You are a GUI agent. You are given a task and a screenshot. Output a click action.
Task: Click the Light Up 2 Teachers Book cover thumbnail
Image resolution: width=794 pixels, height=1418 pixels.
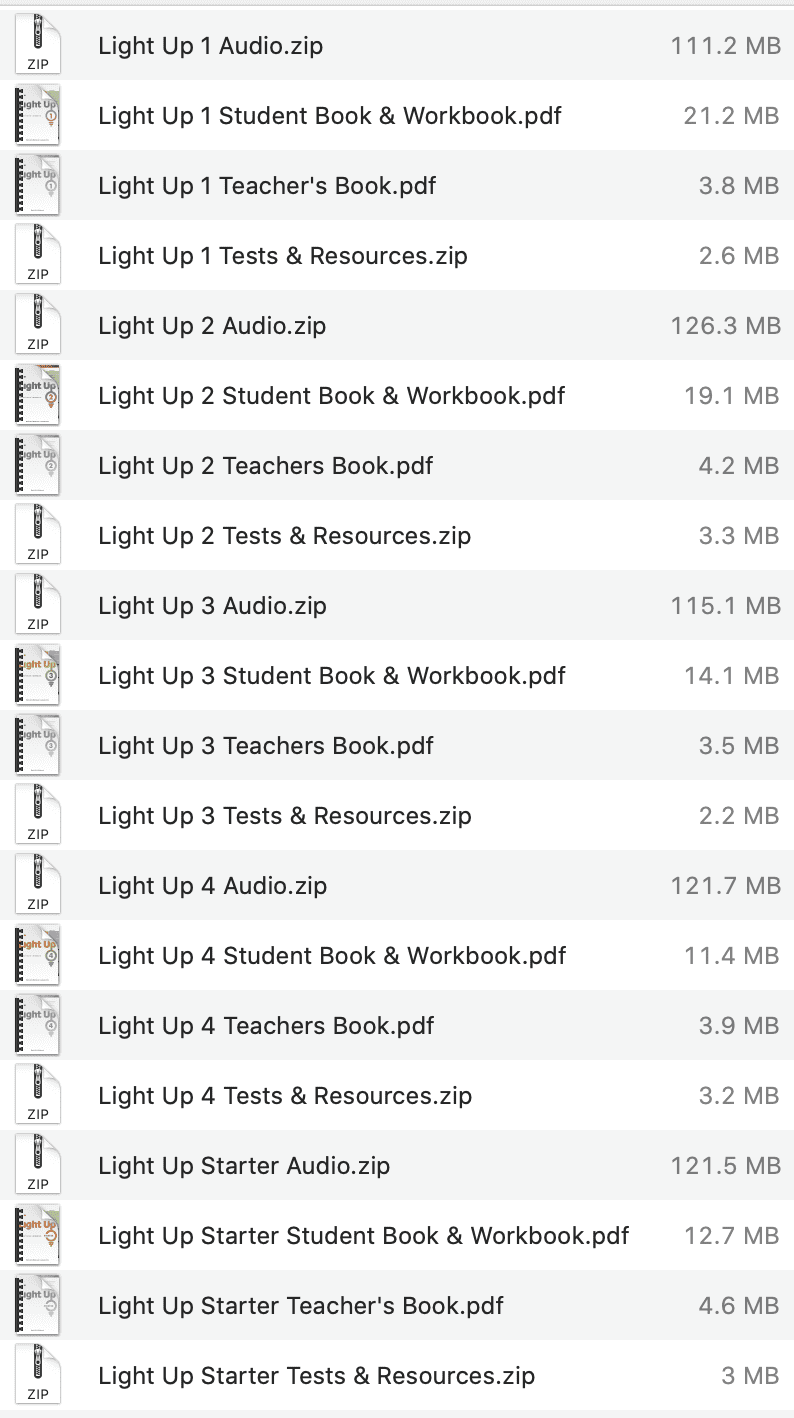pos(36,465)
